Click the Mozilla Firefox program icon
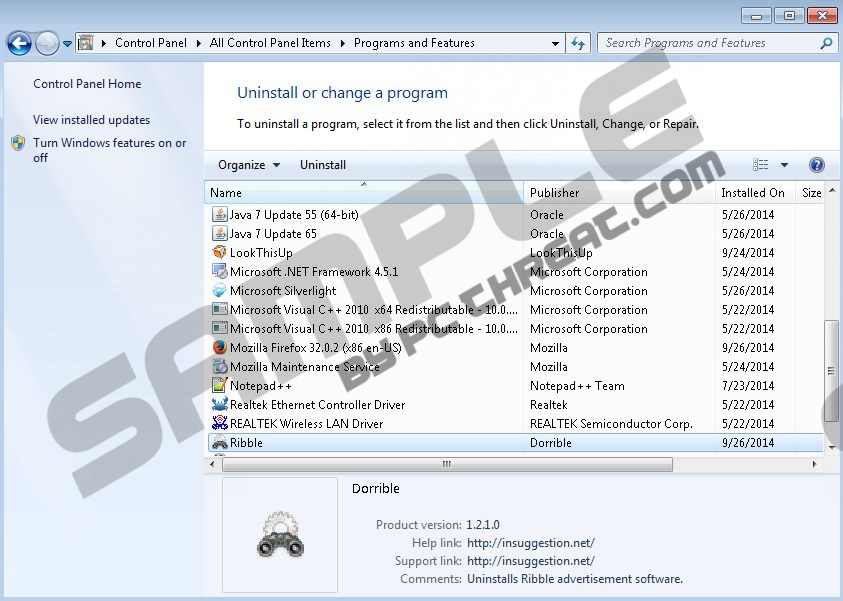Screen dimensions: 843x601 [x=220, y=348]
